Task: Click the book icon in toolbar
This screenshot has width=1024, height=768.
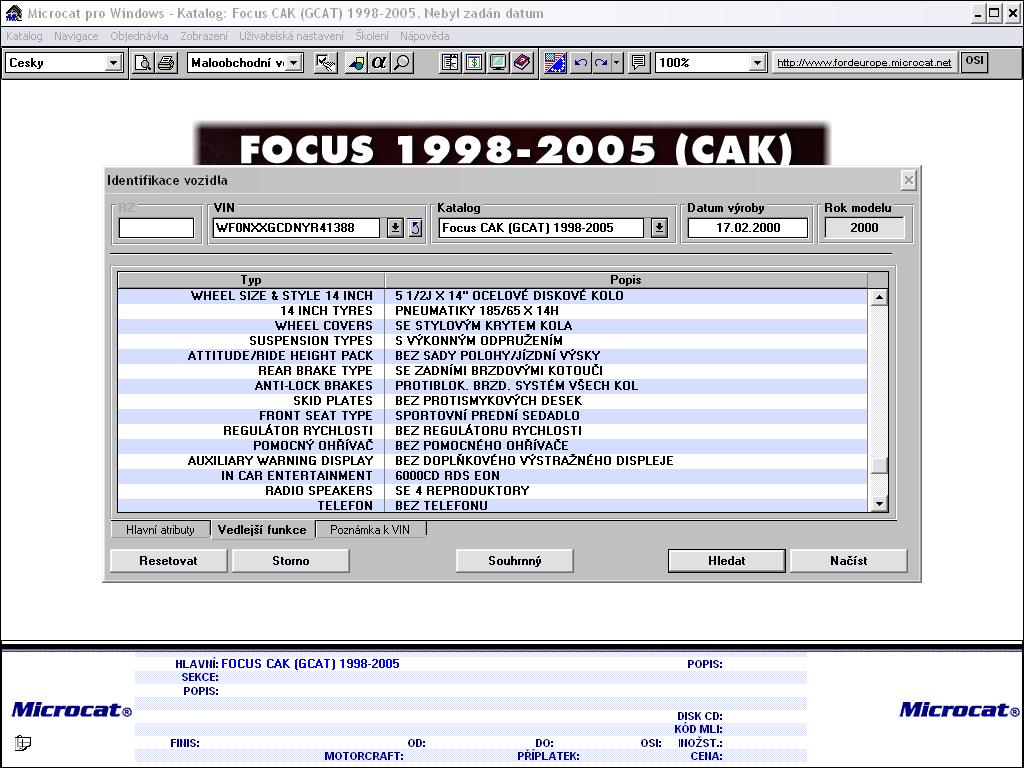Action: [x=521, y=63]
